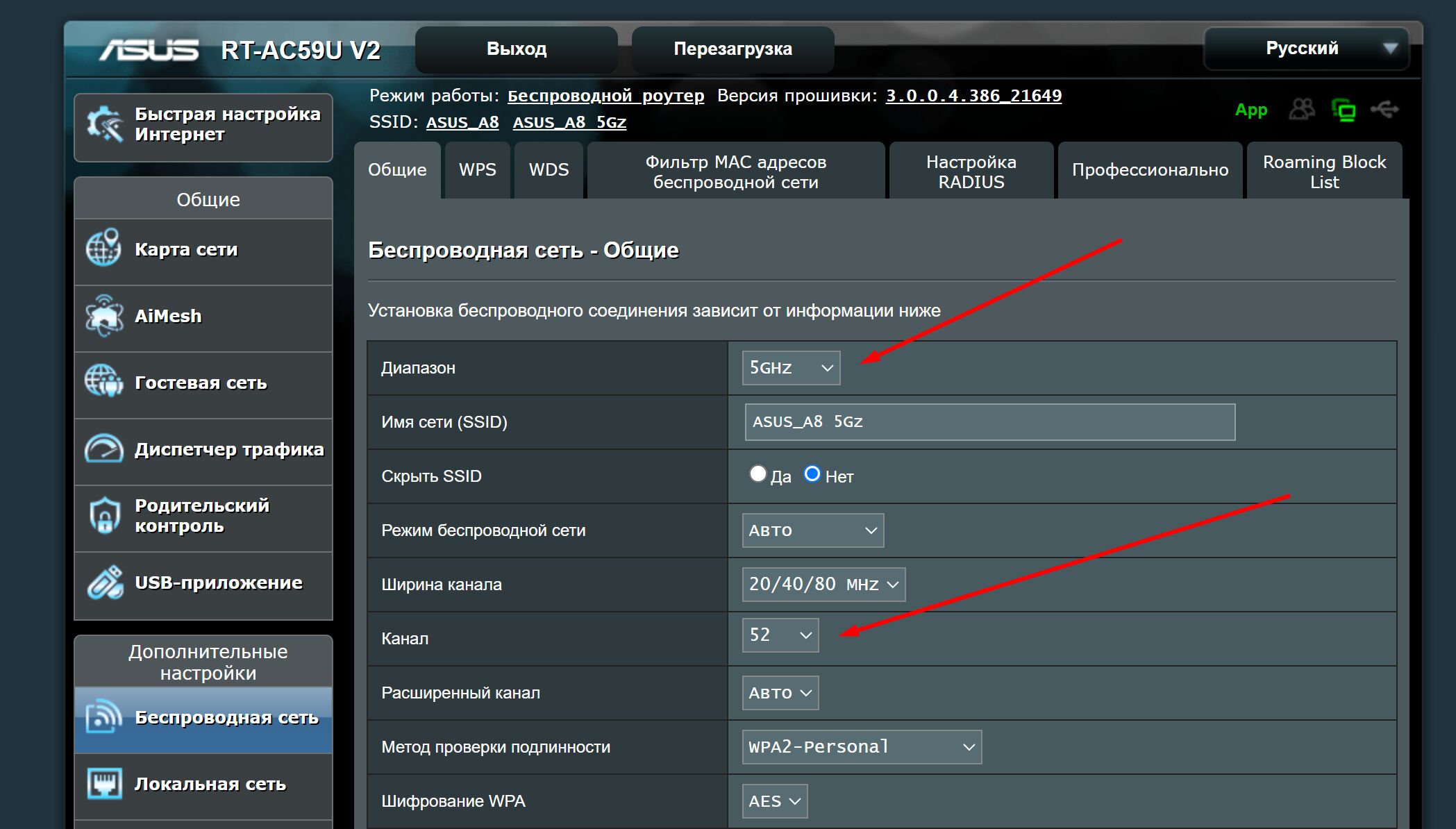Image resolution: width=1456 pixels, height=829 pixels.
Task: Click the RT-AC59U V2 model name
Action: click(301, 51)
